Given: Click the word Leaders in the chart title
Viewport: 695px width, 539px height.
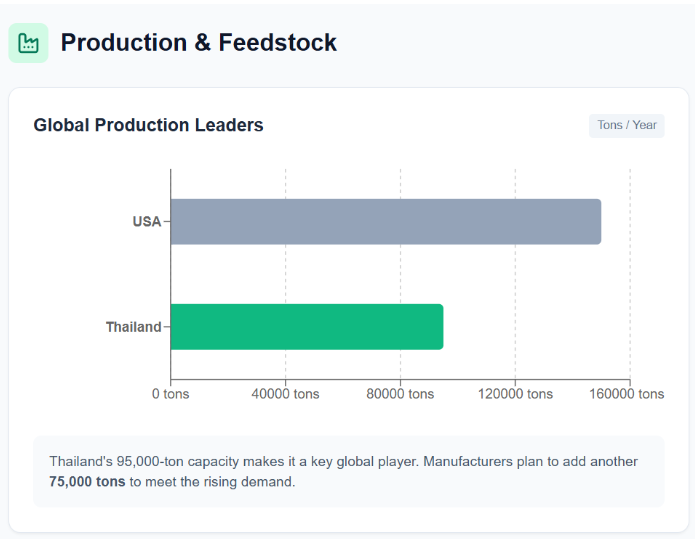Looking at the screenshot, I should tap(229, 125).
